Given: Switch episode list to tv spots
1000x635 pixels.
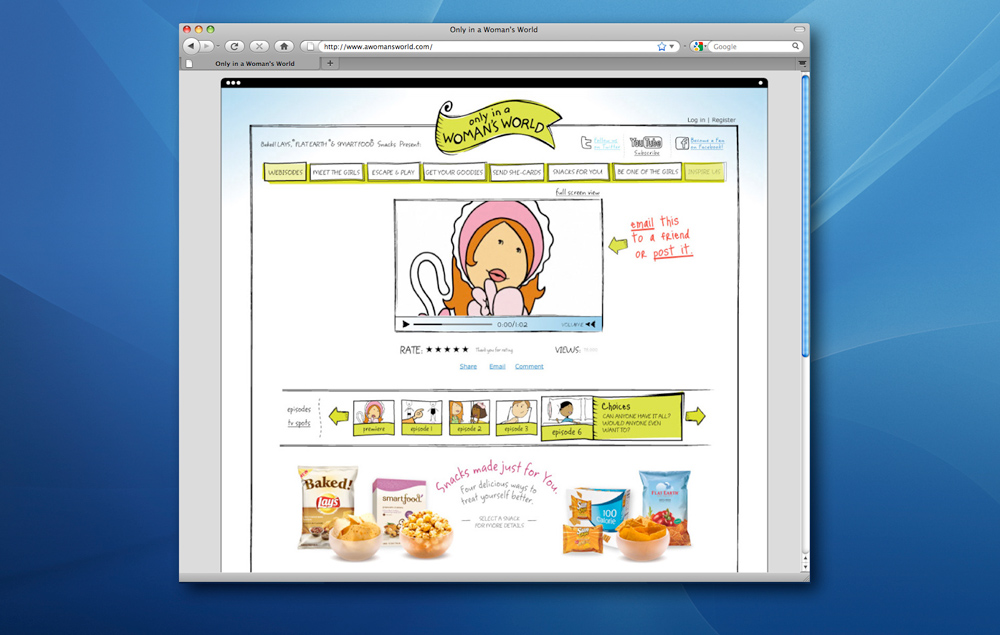Looking at the screenshot, I should [300, 422].
